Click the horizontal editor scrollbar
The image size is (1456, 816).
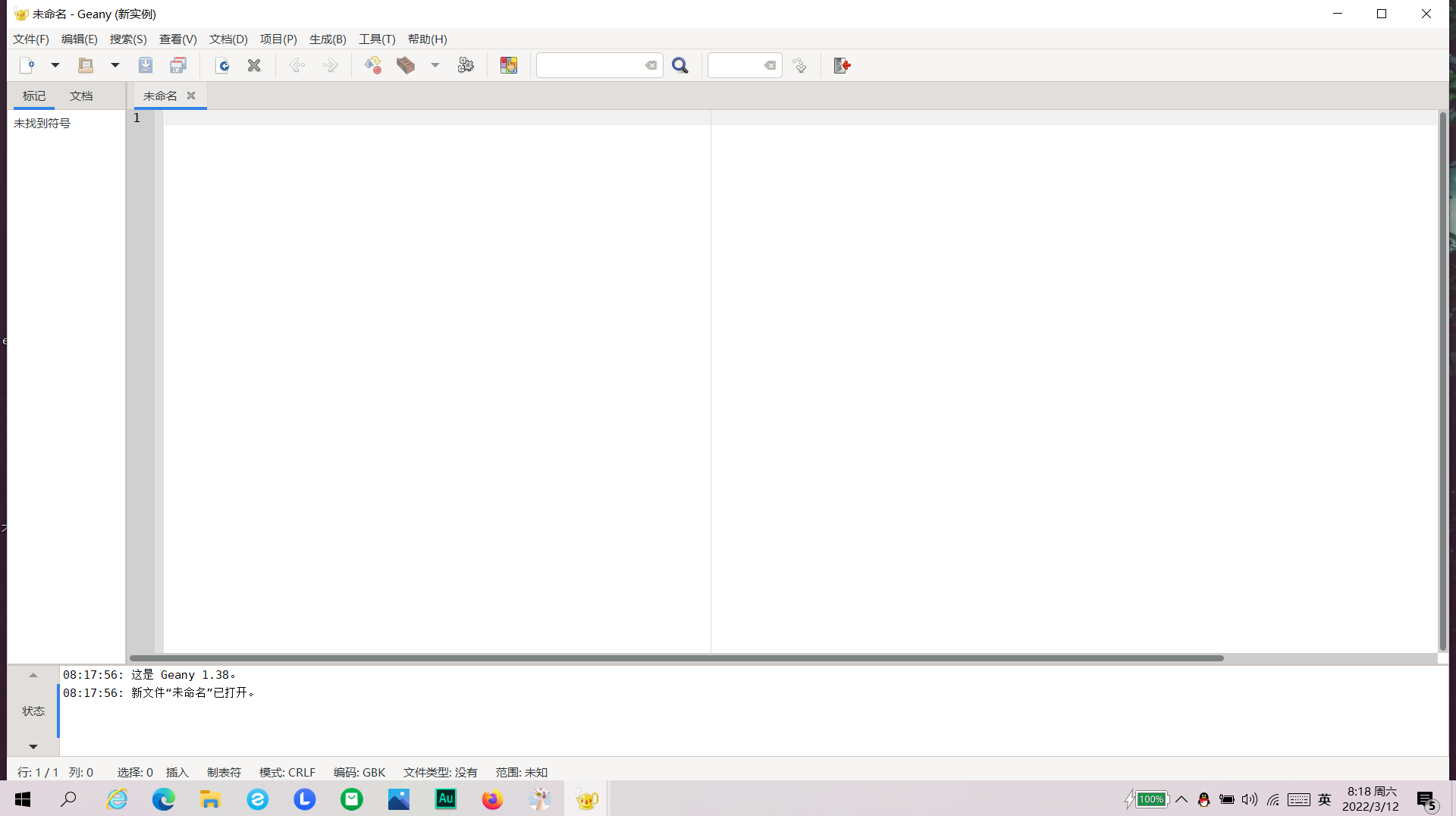tap(676, 658)
